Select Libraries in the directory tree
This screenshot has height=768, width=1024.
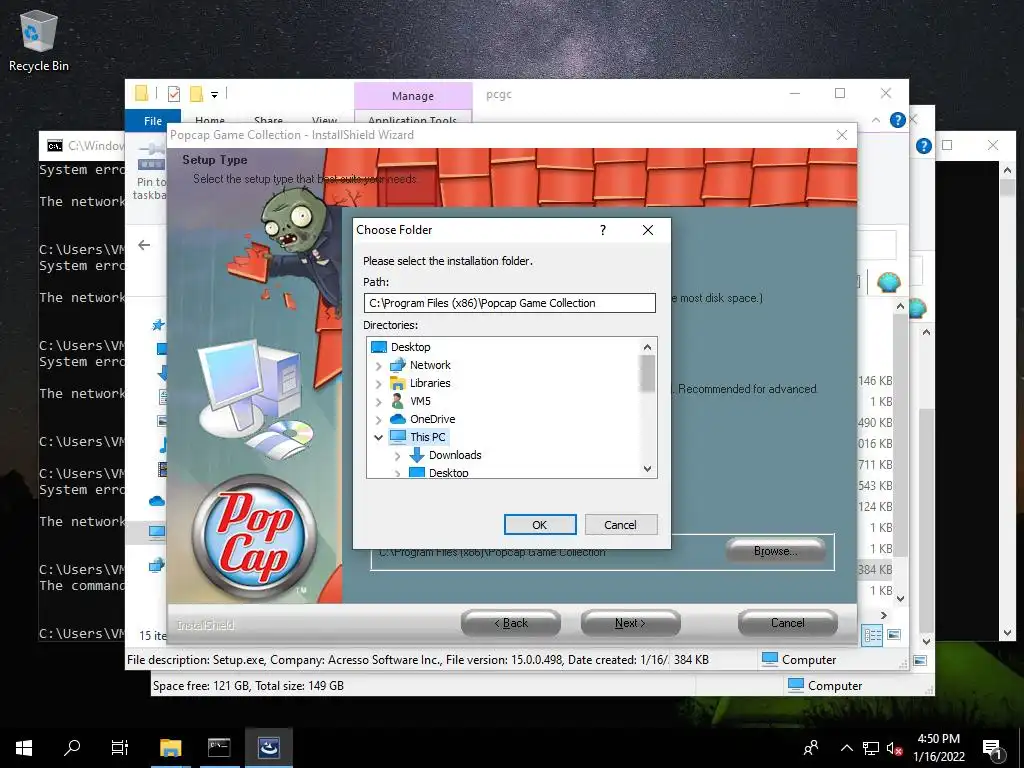pos(430,383)
